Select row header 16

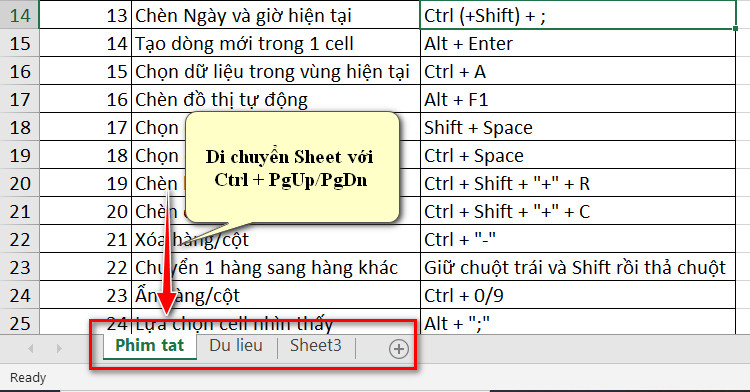point(20,71)
